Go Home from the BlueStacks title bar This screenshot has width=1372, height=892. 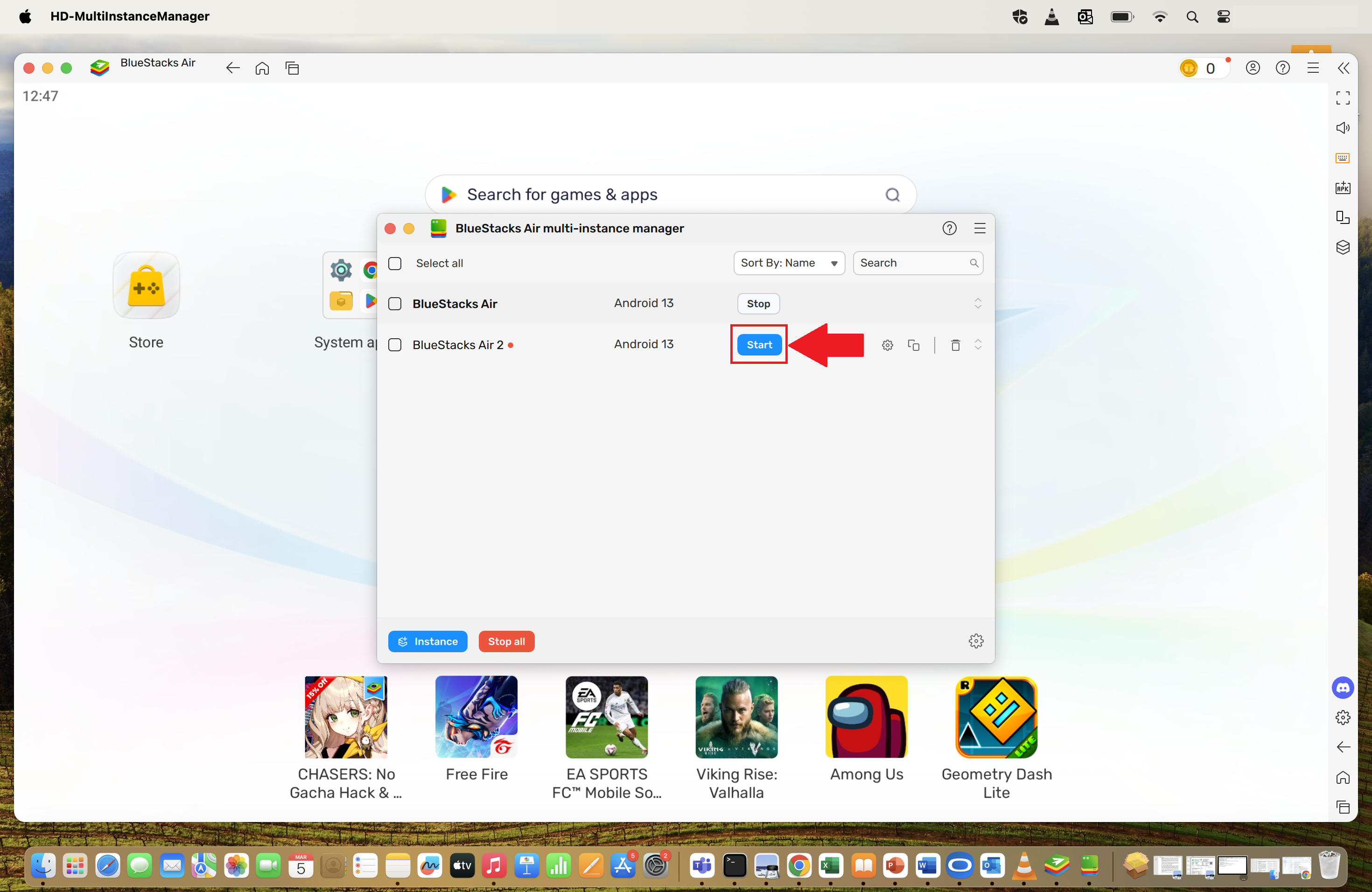pos(262,68)
